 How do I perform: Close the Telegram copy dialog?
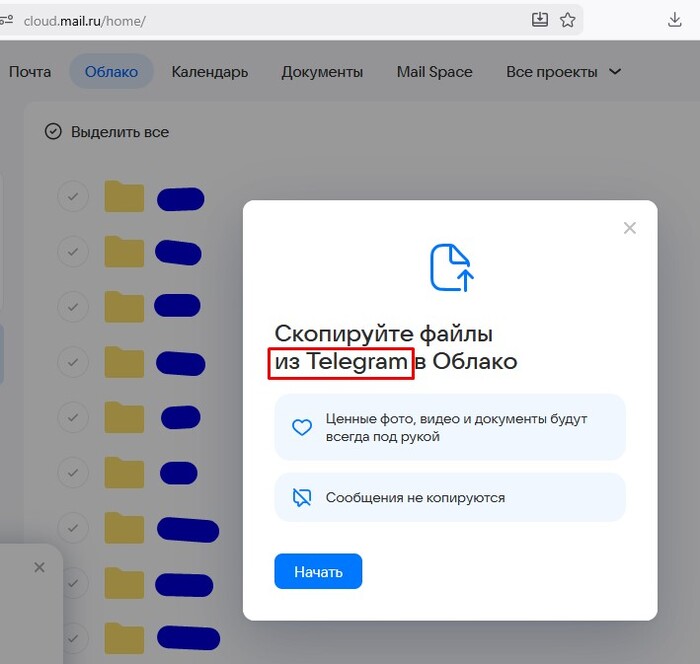(629, 228)
